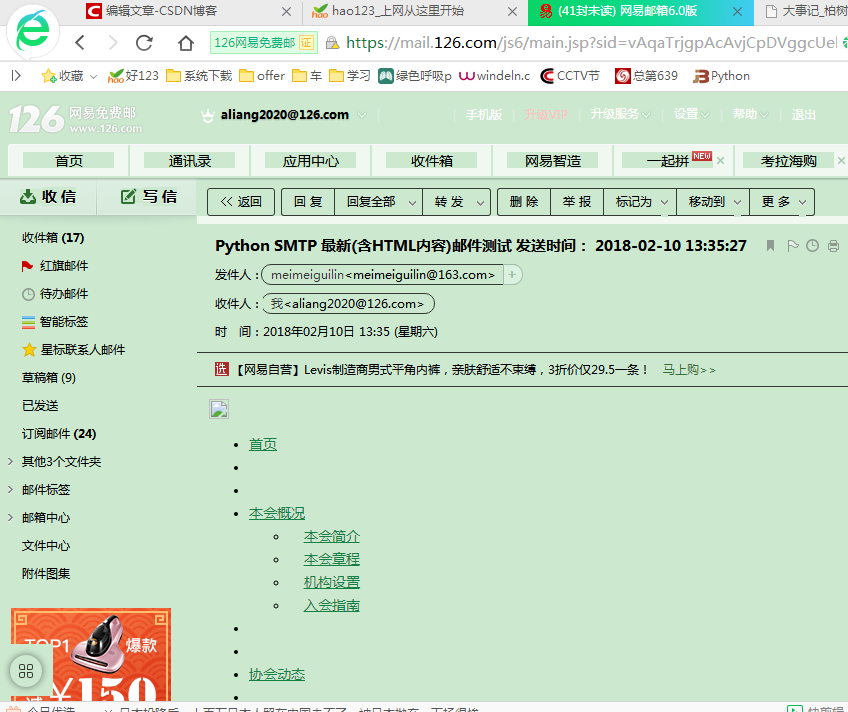
Task: Expand the 转发 dropdown arrow
Action: coord(480,203)
